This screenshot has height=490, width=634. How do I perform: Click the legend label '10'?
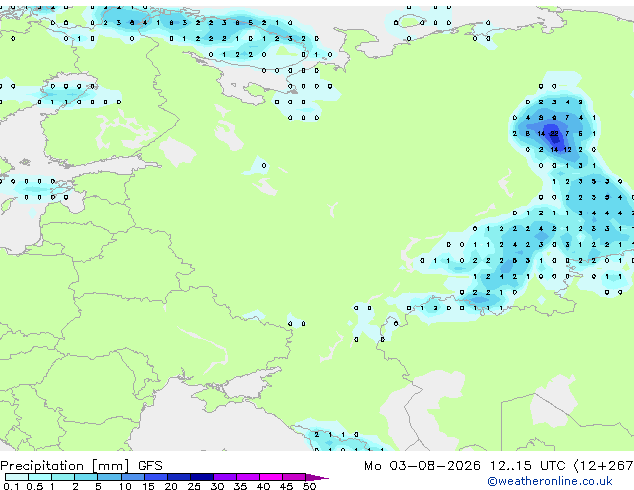tap(125, 486)
